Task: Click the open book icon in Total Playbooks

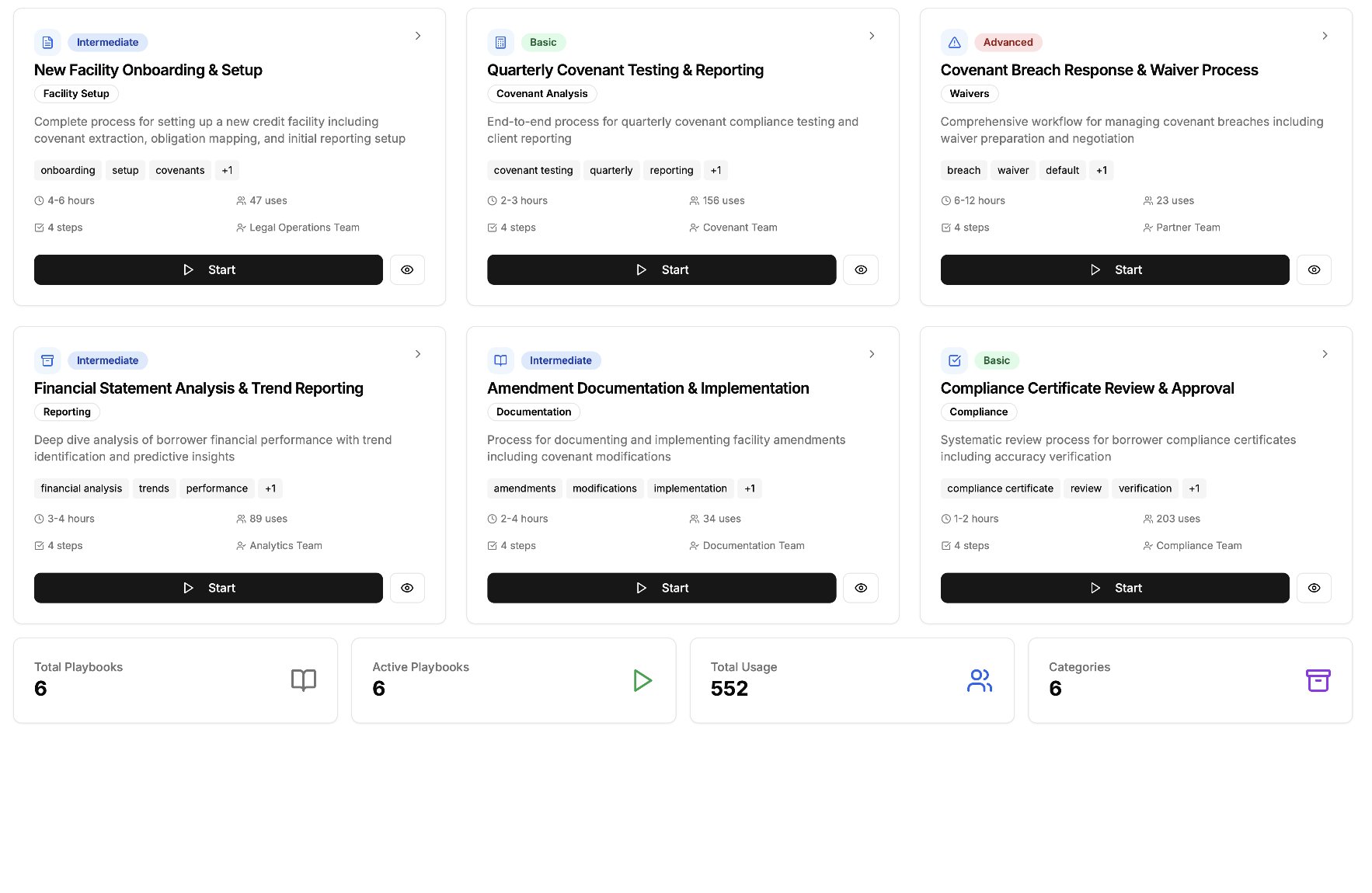Action: (303, 680)
